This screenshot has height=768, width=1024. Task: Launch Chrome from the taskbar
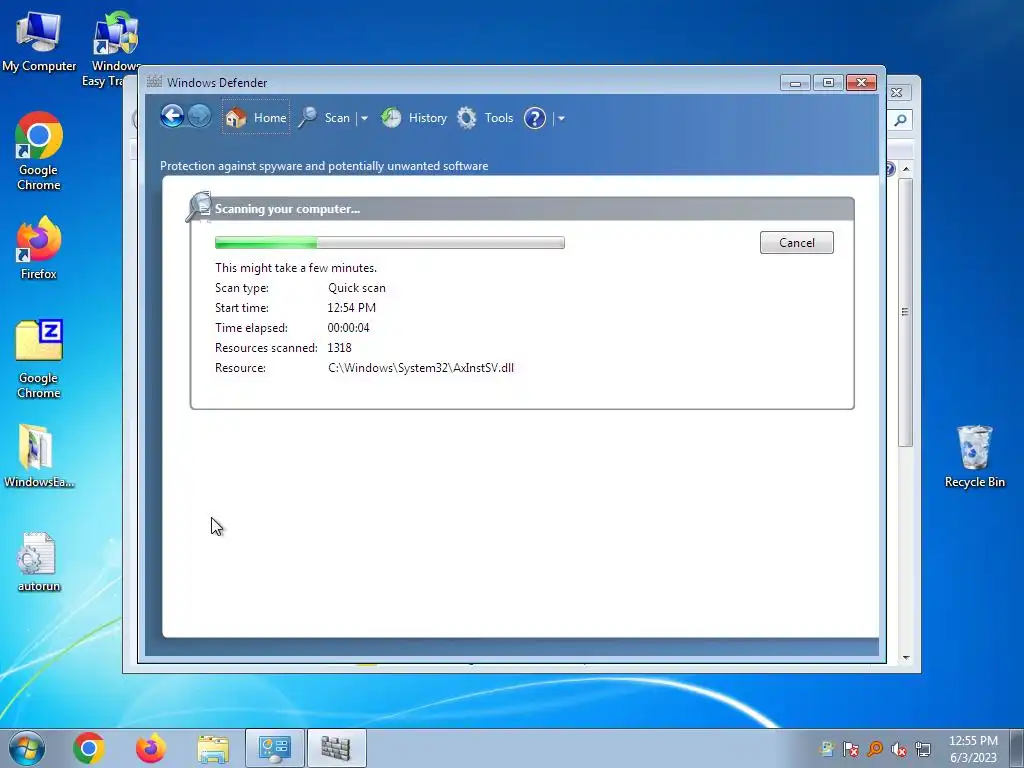[89, 748]
